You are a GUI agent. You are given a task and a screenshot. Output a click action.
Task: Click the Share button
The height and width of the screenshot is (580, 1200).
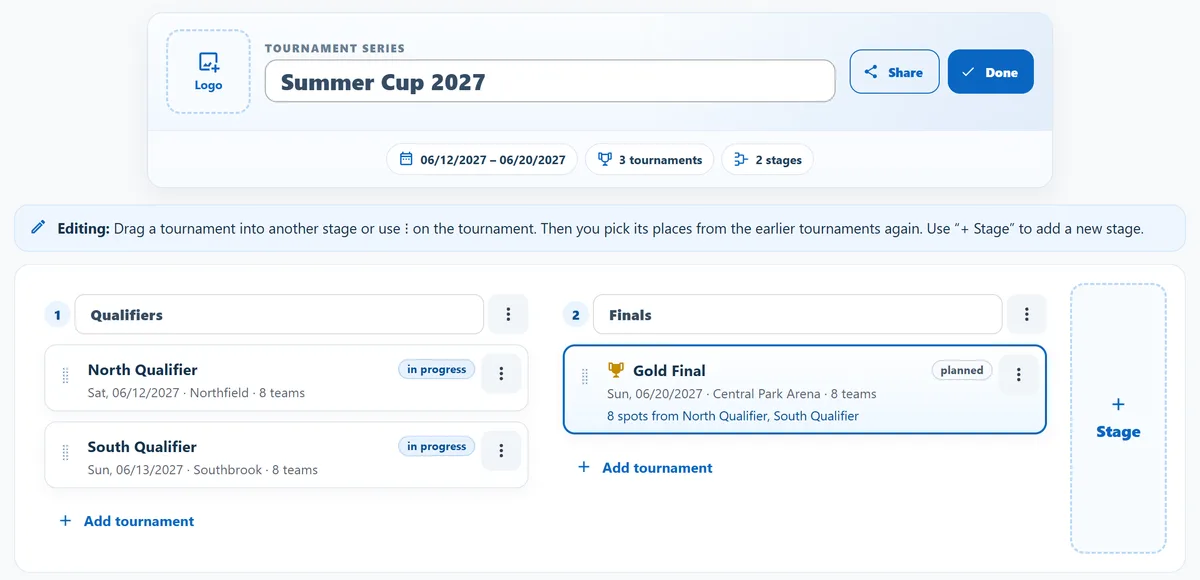[x=894, y=72]
